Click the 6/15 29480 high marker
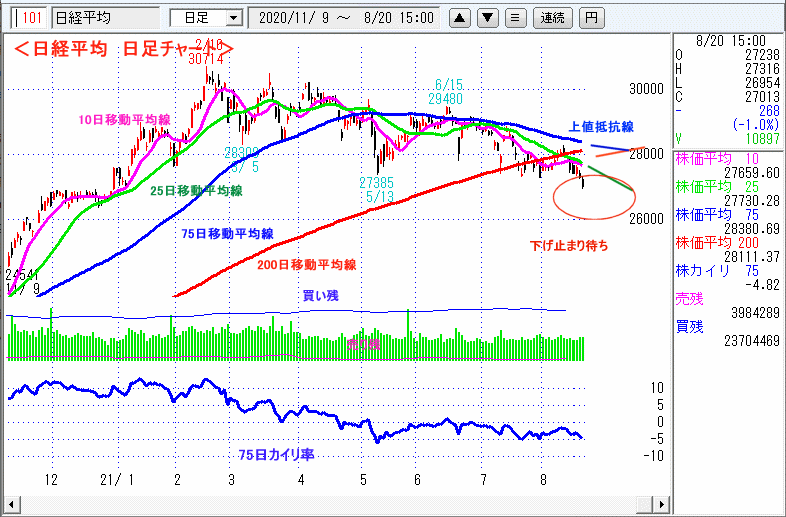The width and height of the screenshot is (786, 517). pyautogui.click(x=447, y=92)
